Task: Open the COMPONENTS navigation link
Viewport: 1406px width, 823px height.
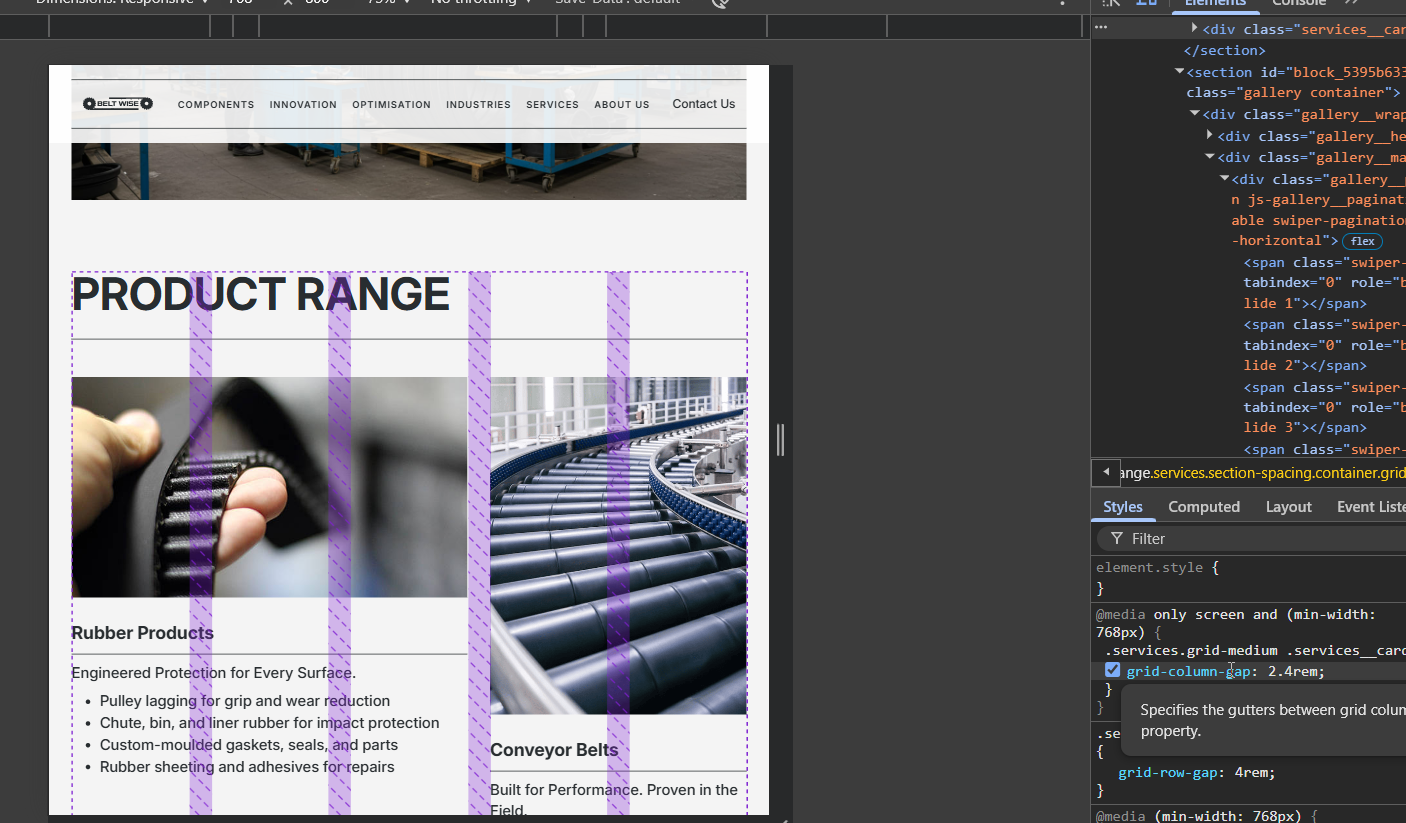Action: click(216, 105)
